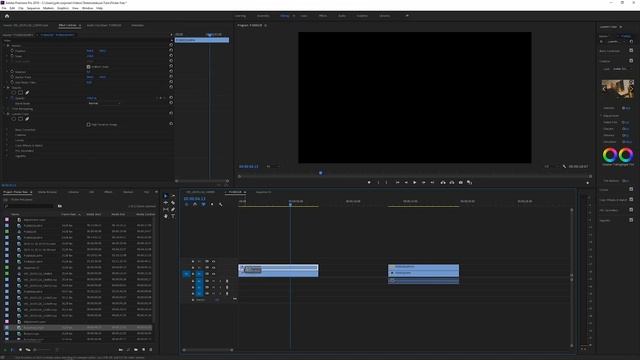Image resolution: width=640 pixels, height=360 pixels.
Task: Switch to the Color workspace tab
Action: click(304, 16)
